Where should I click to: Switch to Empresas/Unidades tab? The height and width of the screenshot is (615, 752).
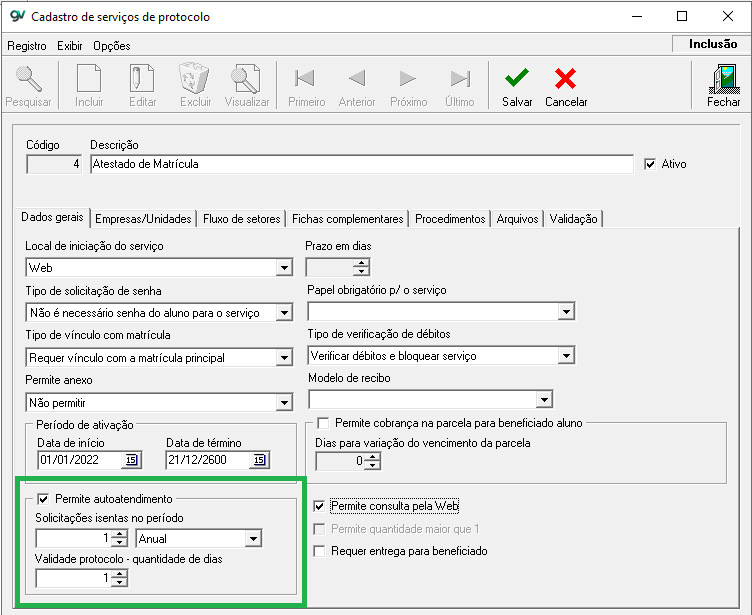(143, 219)
